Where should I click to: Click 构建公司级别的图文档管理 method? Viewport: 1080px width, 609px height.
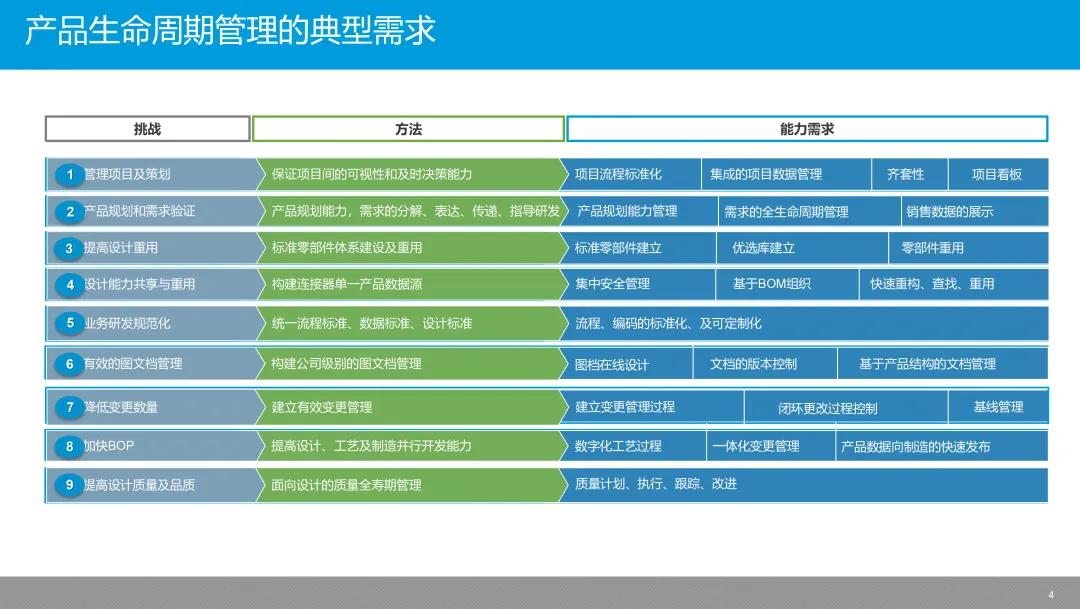coord(411,364)
